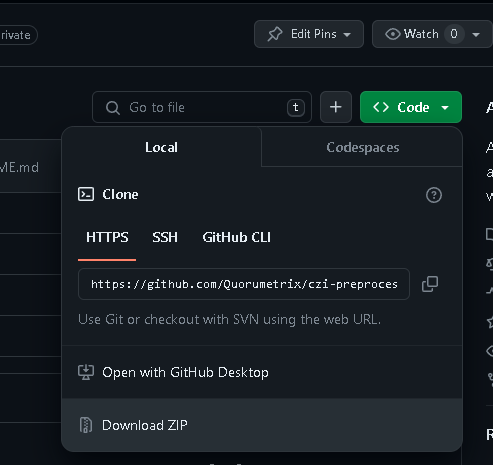The image size is (493, 465).
Task: Click the watch count badge 0
Action: click(x=454, y=34)
